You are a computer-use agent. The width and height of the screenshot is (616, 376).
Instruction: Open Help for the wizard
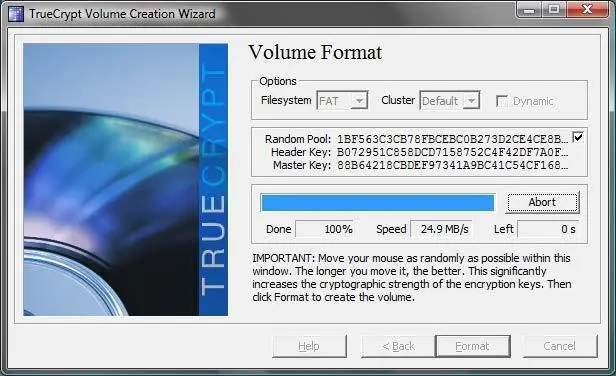(309, 346)
